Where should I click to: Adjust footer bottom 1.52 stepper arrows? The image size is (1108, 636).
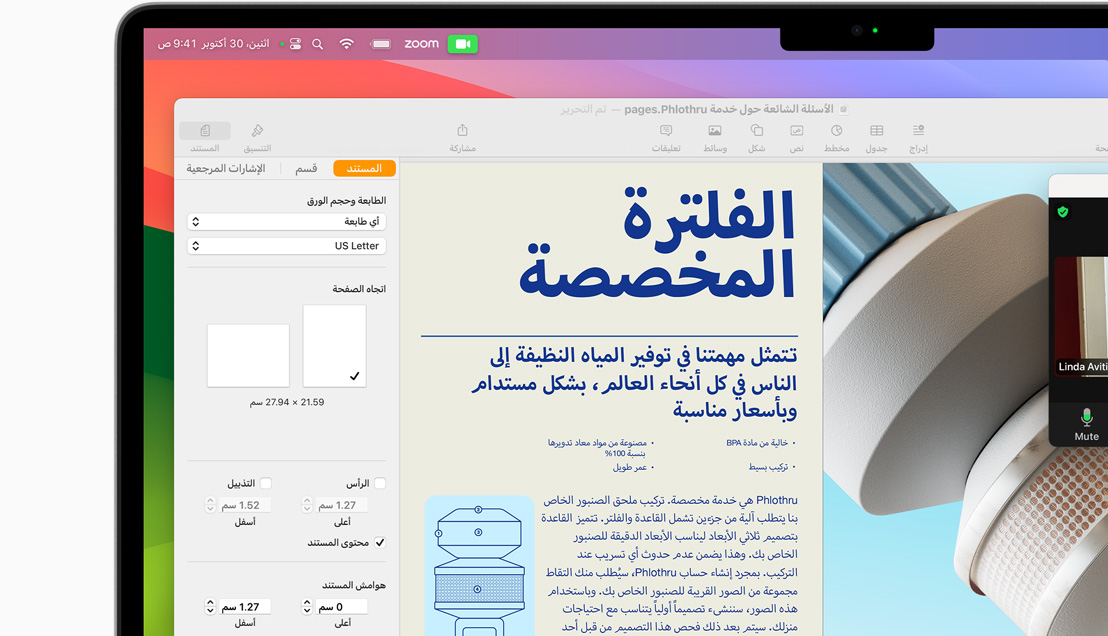[210, 505]
